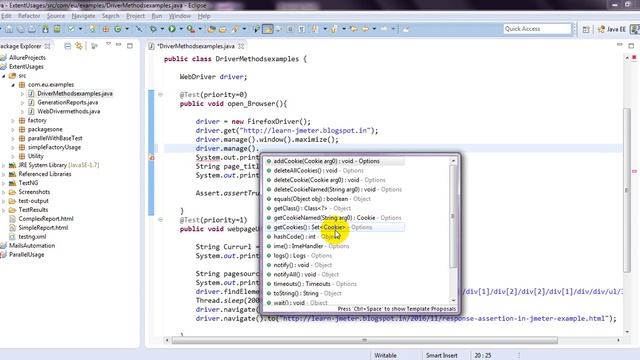The image size is (640, 360).
Task: Click the Search flashlight toolbar icon
Action: pos(236,29)
